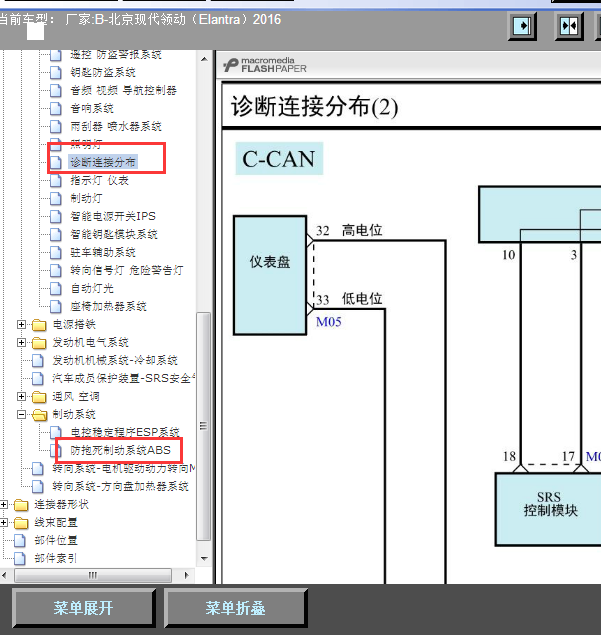Open 雨刮器 喷水器系统 entry
601x635 pixels.
116,126
